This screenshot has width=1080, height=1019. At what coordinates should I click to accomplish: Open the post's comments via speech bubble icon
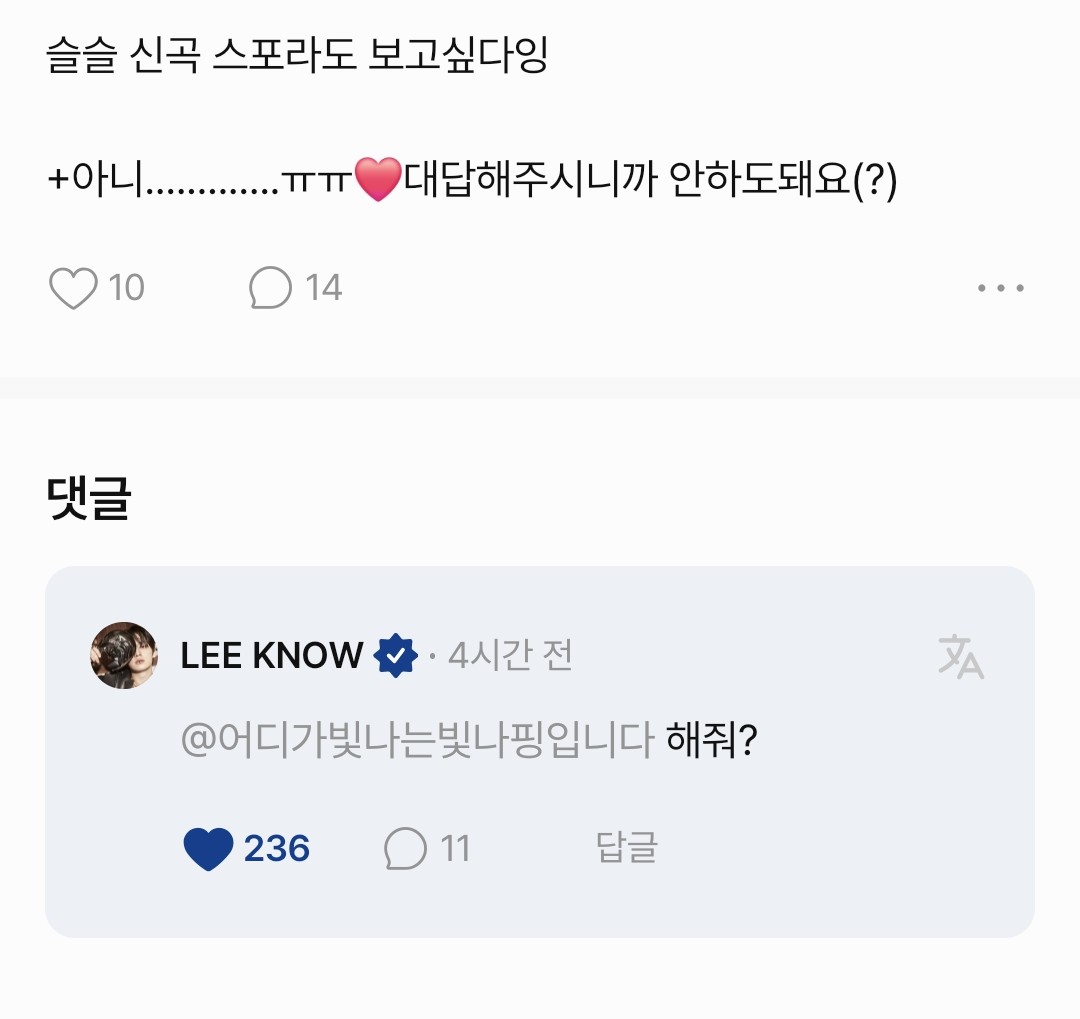coord(270,289)
